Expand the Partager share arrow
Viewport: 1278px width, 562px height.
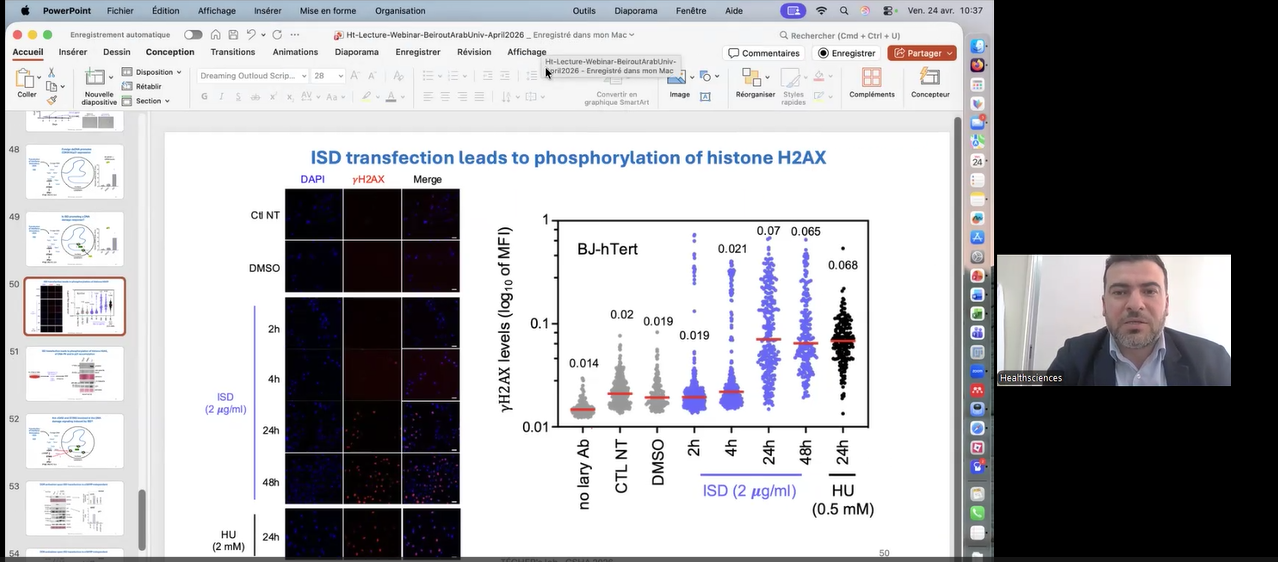[x=948, y=53]
